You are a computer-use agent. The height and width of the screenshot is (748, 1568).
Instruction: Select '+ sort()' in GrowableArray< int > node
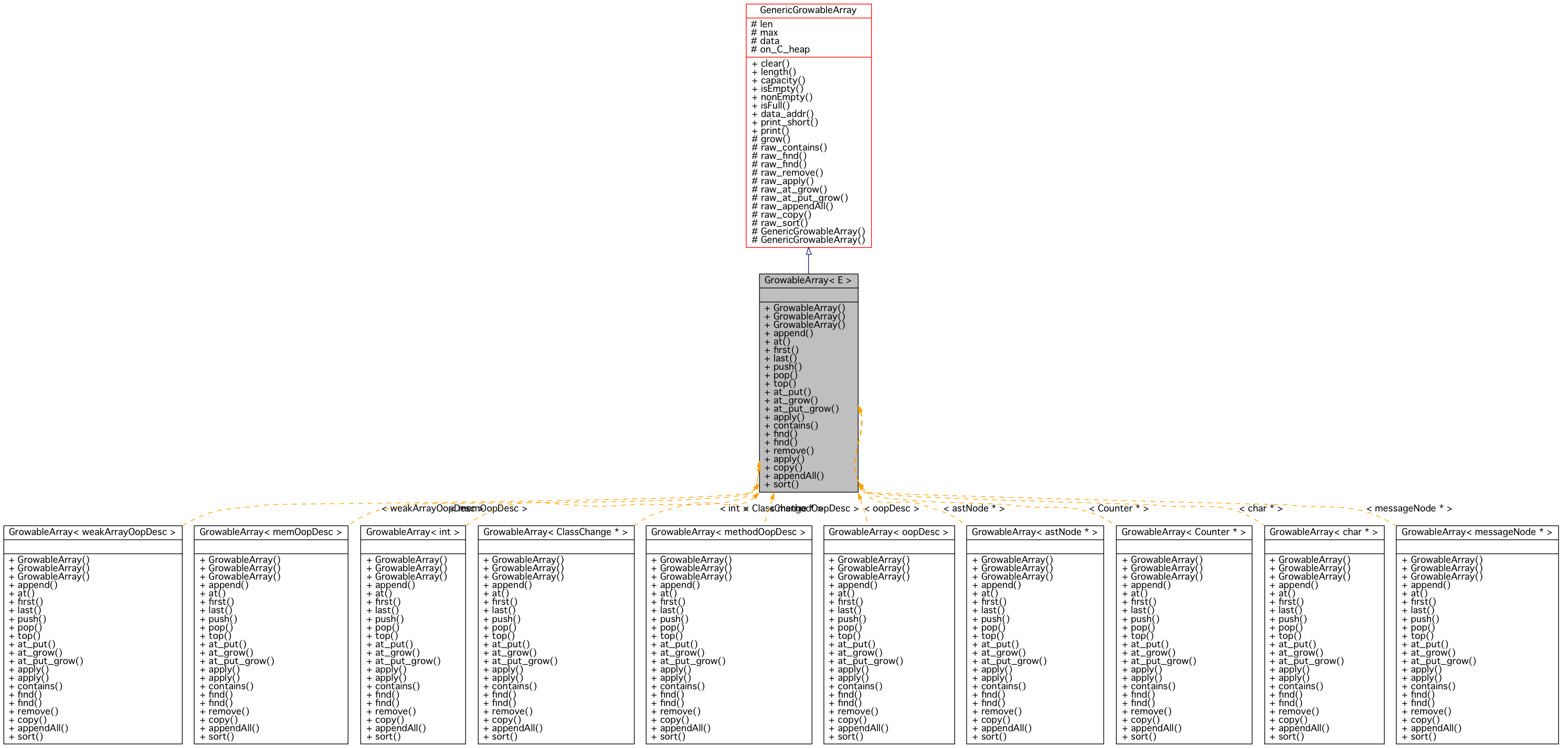[x=383, y=737]
